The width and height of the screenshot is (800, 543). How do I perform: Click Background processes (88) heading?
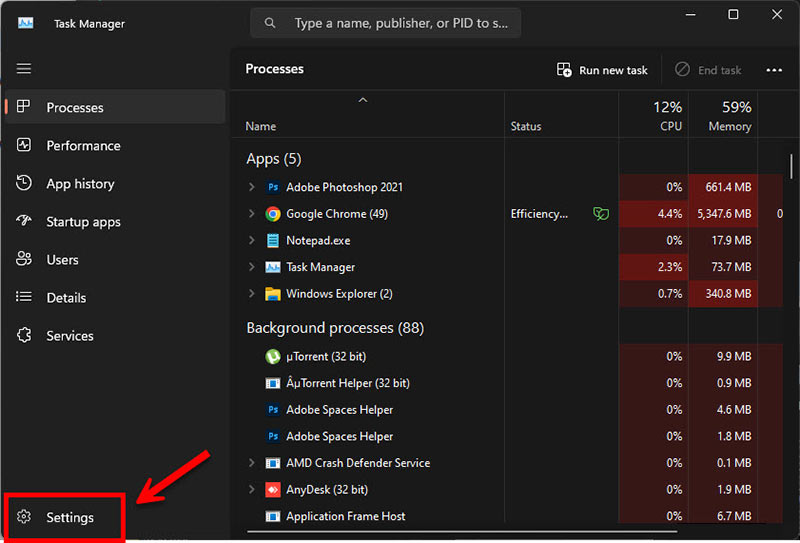pyautogui.click(x=335, y=328)
